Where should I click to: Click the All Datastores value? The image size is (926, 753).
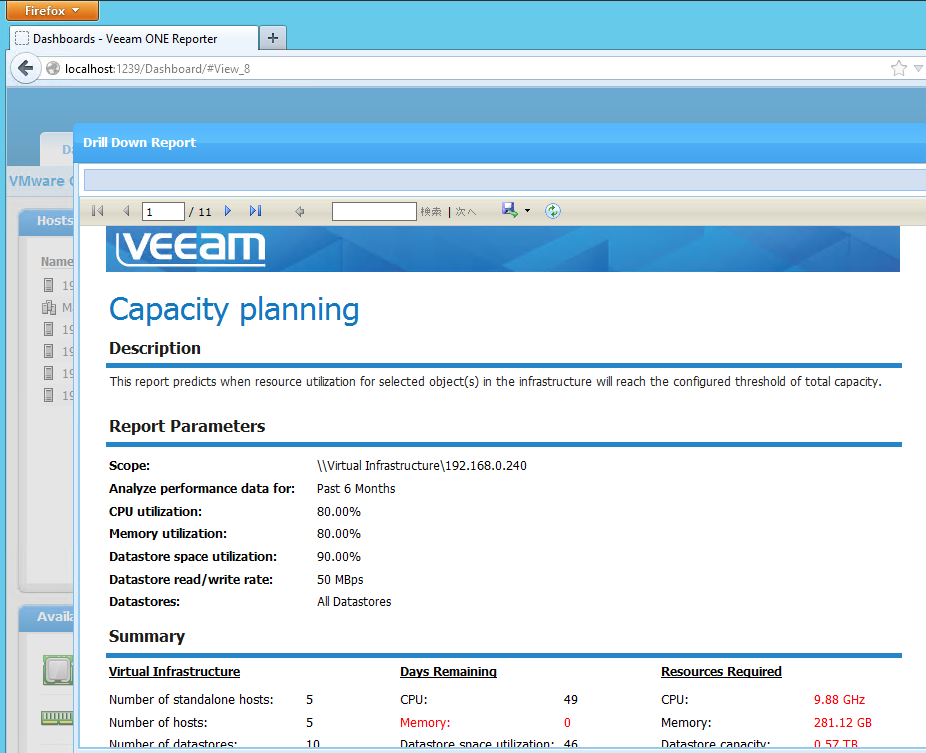pos(354,602)
